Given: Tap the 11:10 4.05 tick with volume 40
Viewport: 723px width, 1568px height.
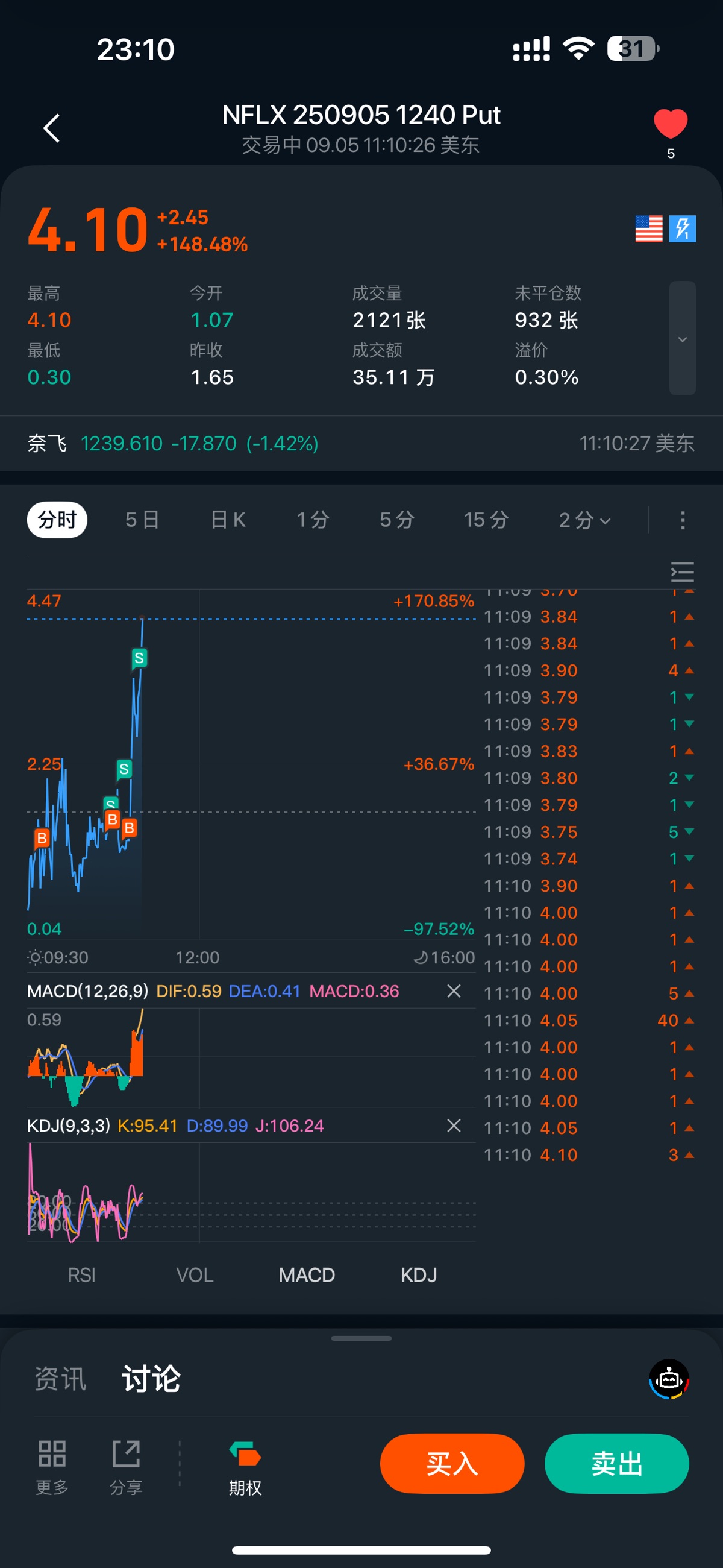Looking at the screenshot, I should click(589, 1020).
